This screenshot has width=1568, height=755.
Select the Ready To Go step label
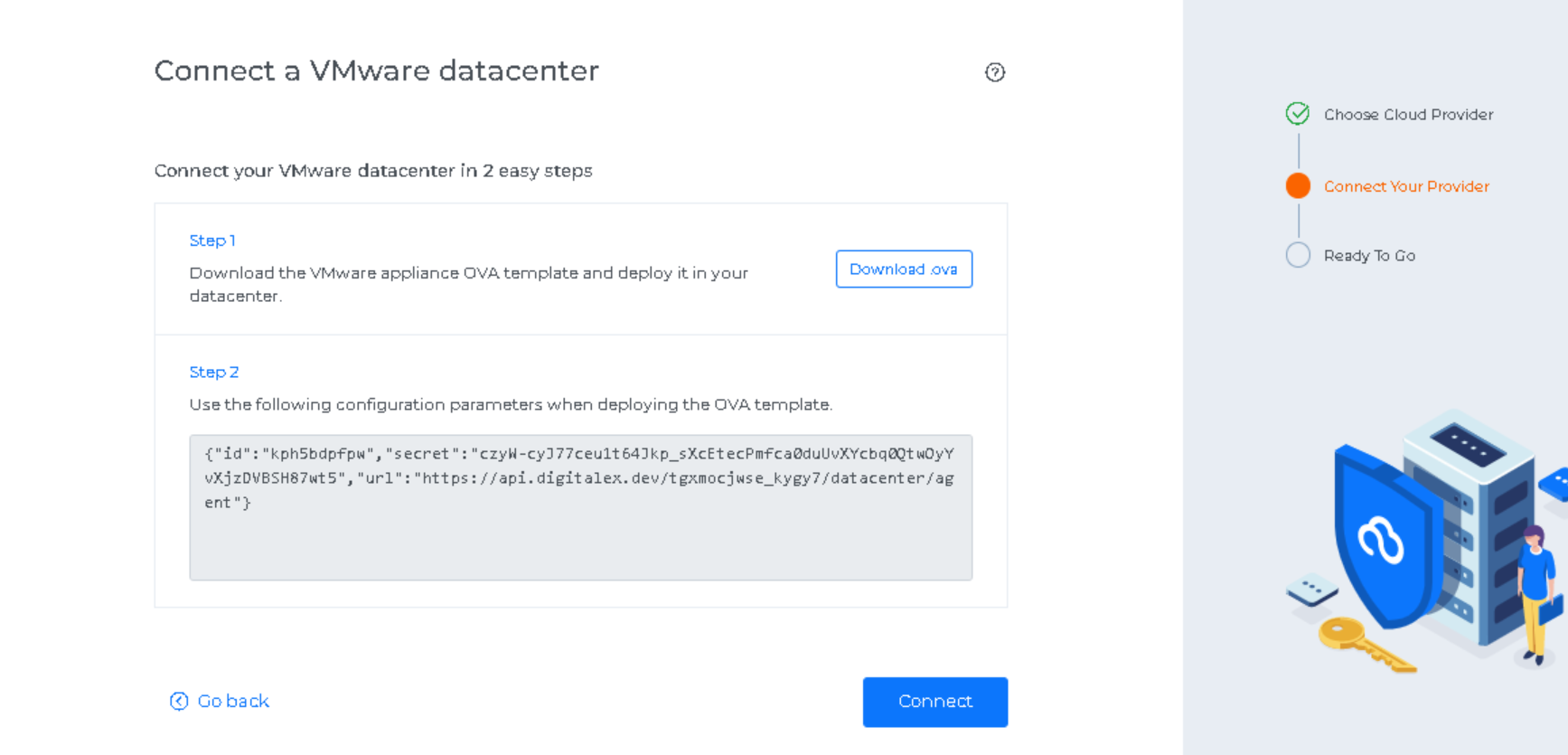click(1369, 256)
